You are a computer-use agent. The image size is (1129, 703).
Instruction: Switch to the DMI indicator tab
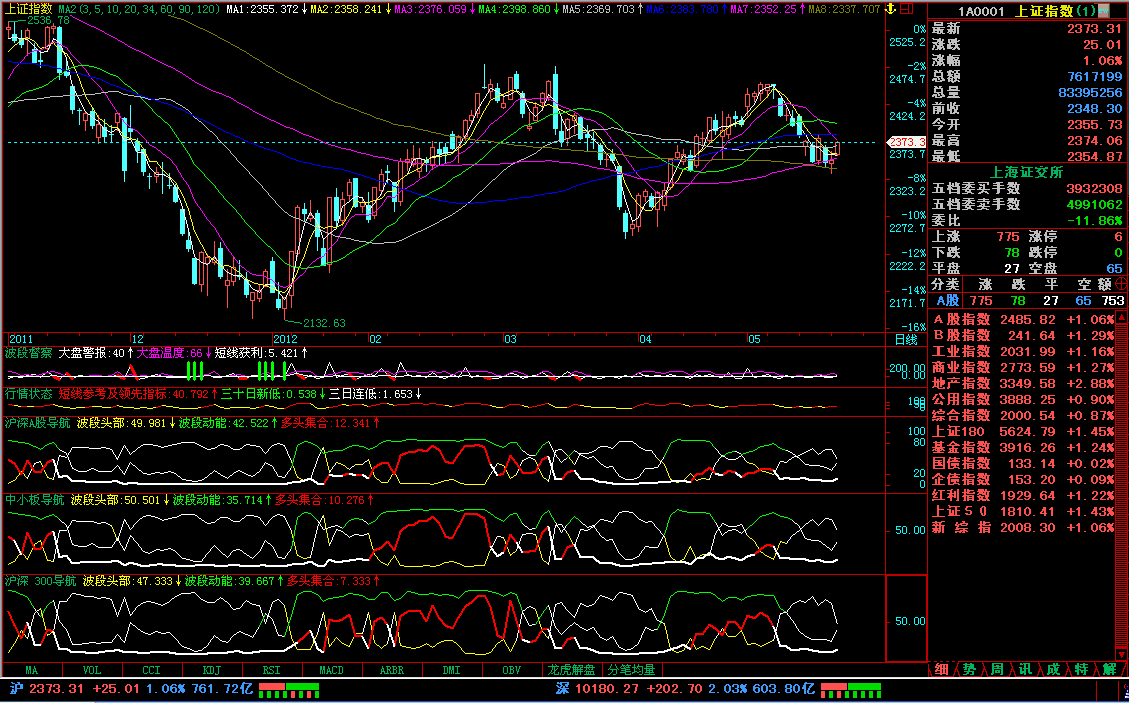click(x=451, y=670)
